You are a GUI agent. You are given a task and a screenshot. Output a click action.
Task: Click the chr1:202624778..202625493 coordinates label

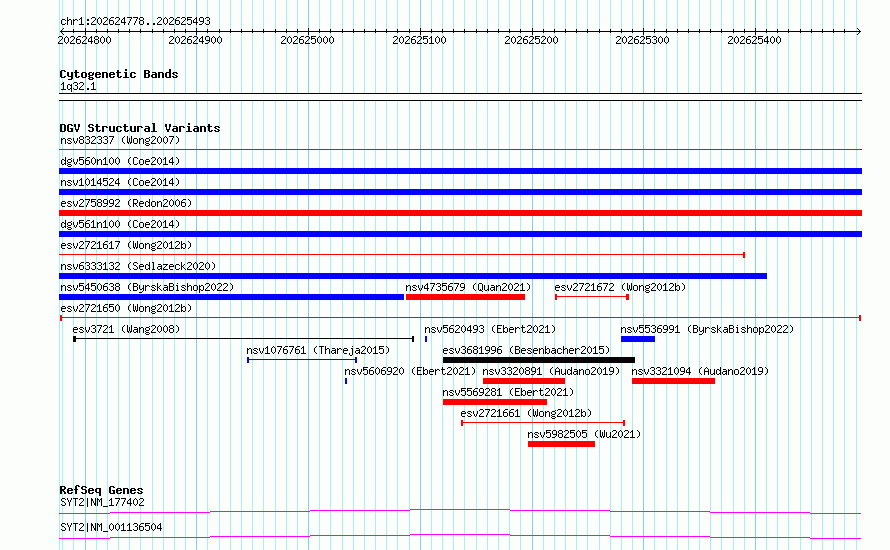(x=135, y=21)
